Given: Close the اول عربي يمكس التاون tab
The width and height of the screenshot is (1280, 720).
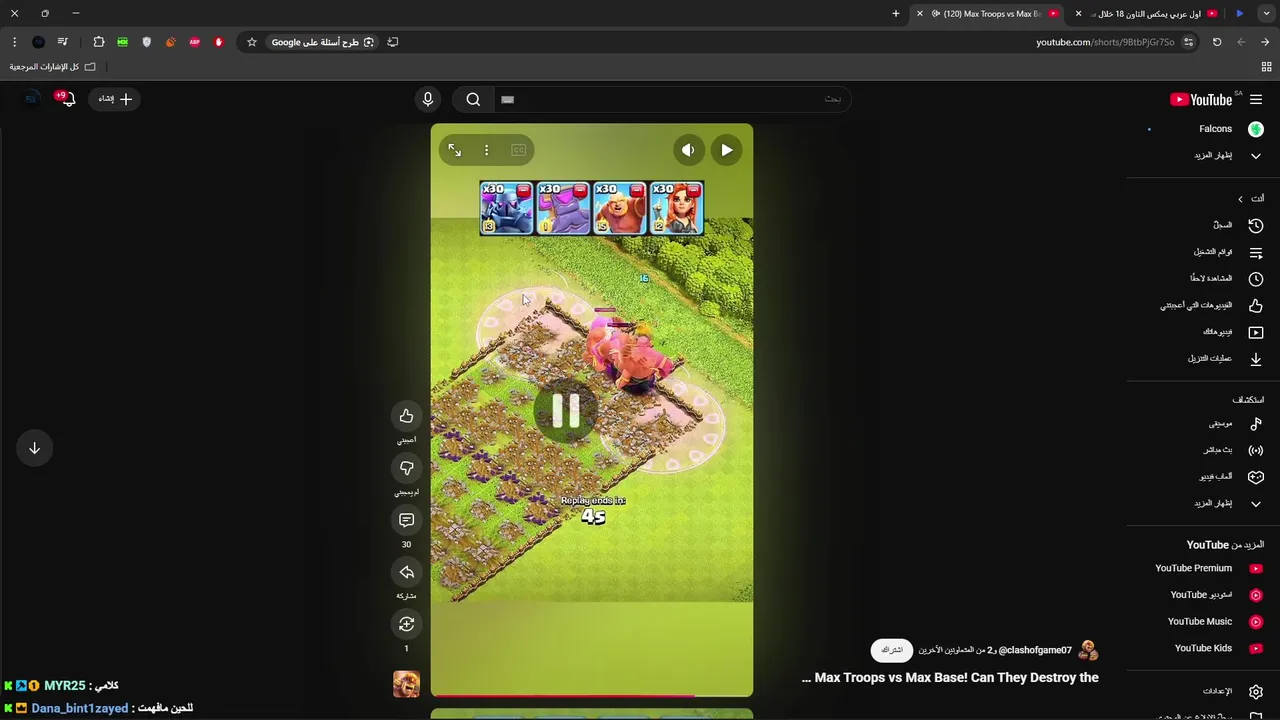Looking at the screenshot, I should pyautogui.click(x=1078, y=14).
